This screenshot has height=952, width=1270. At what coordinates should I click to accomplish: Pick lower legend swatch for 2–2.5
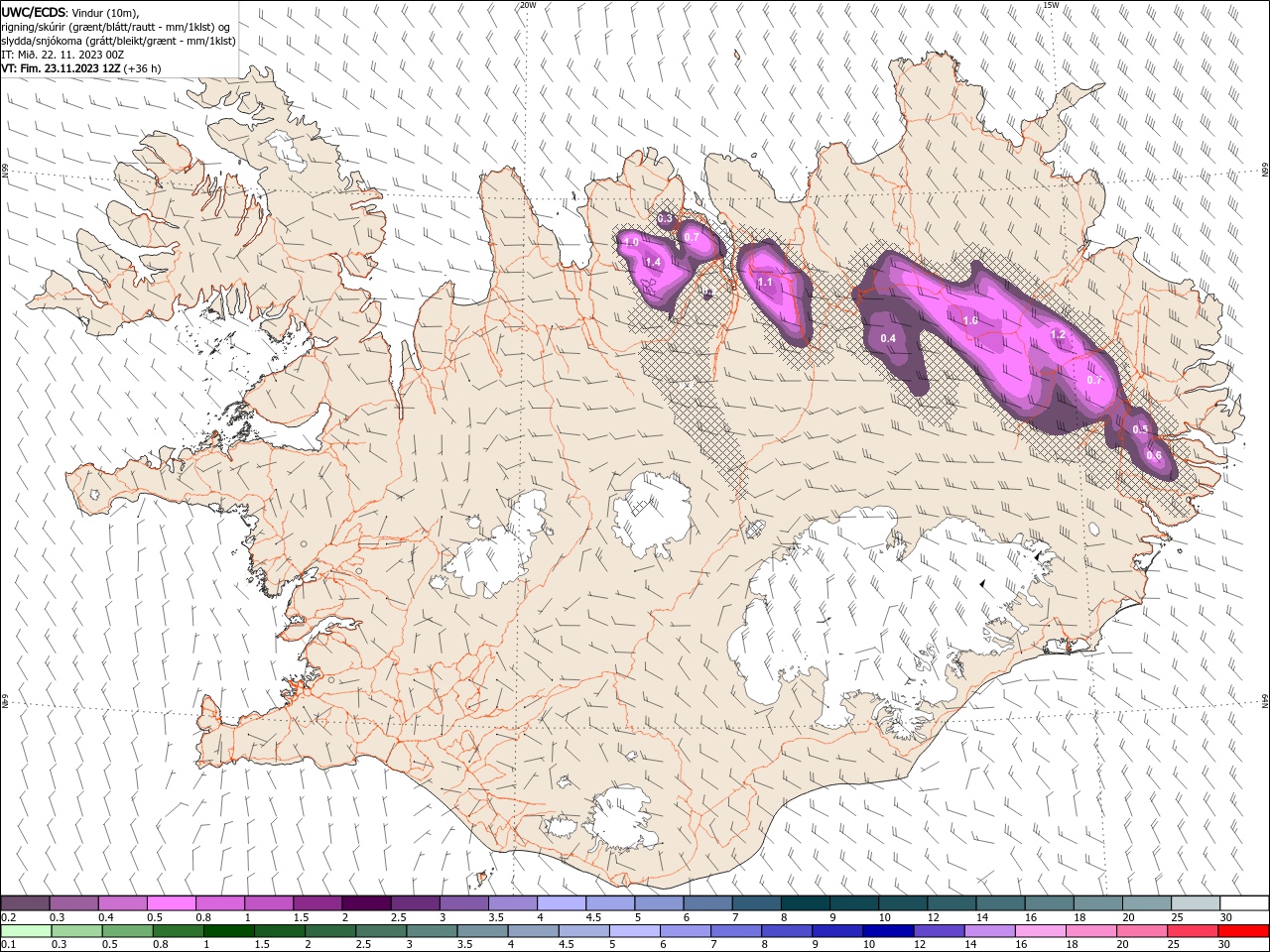330,931
